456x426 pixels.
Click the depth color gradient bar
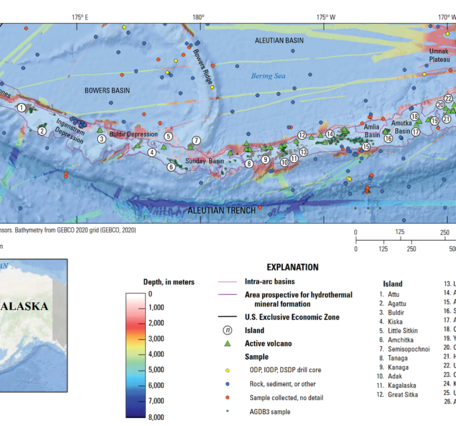pyautogui.click(x=135, y=355)
